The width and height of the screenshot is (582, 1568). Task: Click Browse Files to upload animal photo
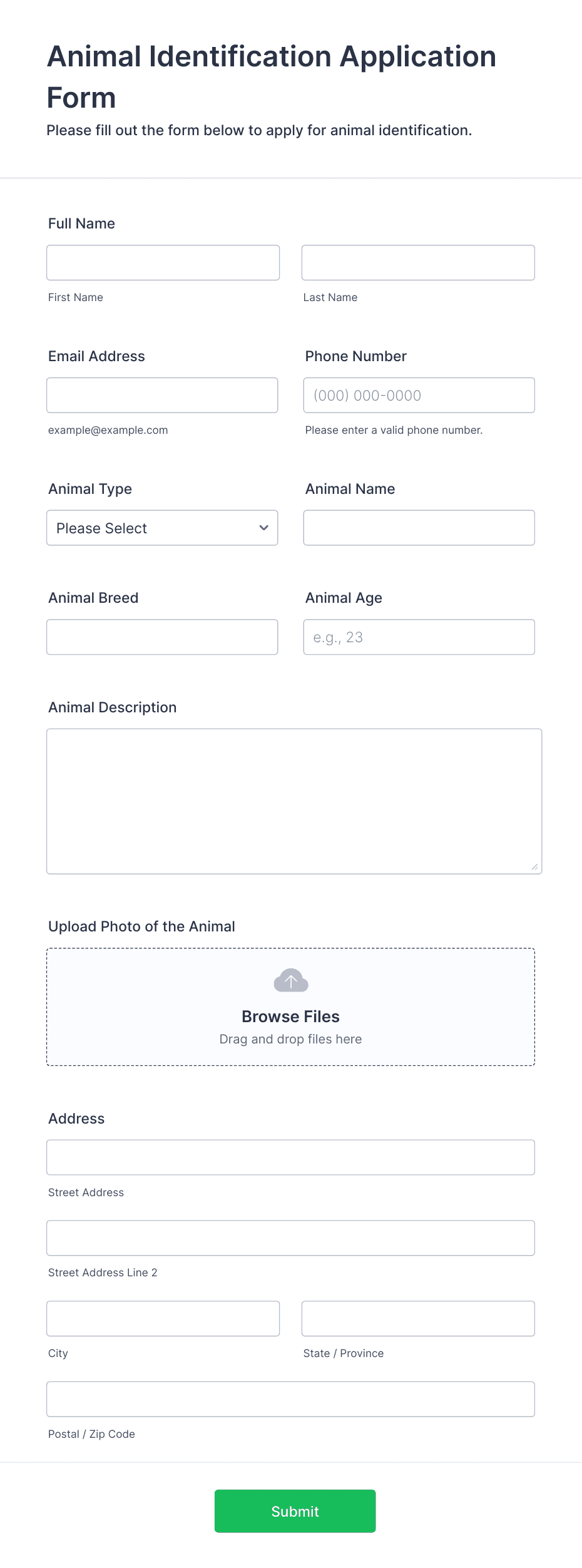click(x=290, y=1016)
